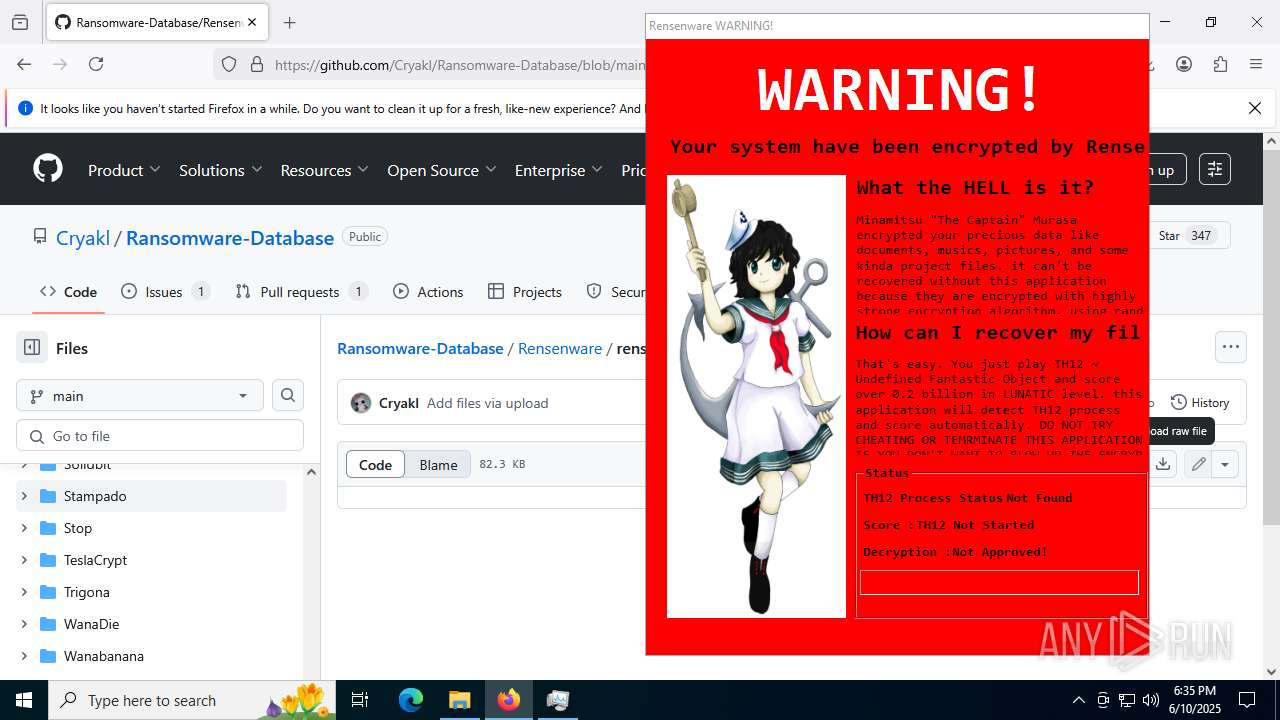This screenshot has width=1280, height=720.
Task: Select Blame view toggle
Action: coord(438,464)
